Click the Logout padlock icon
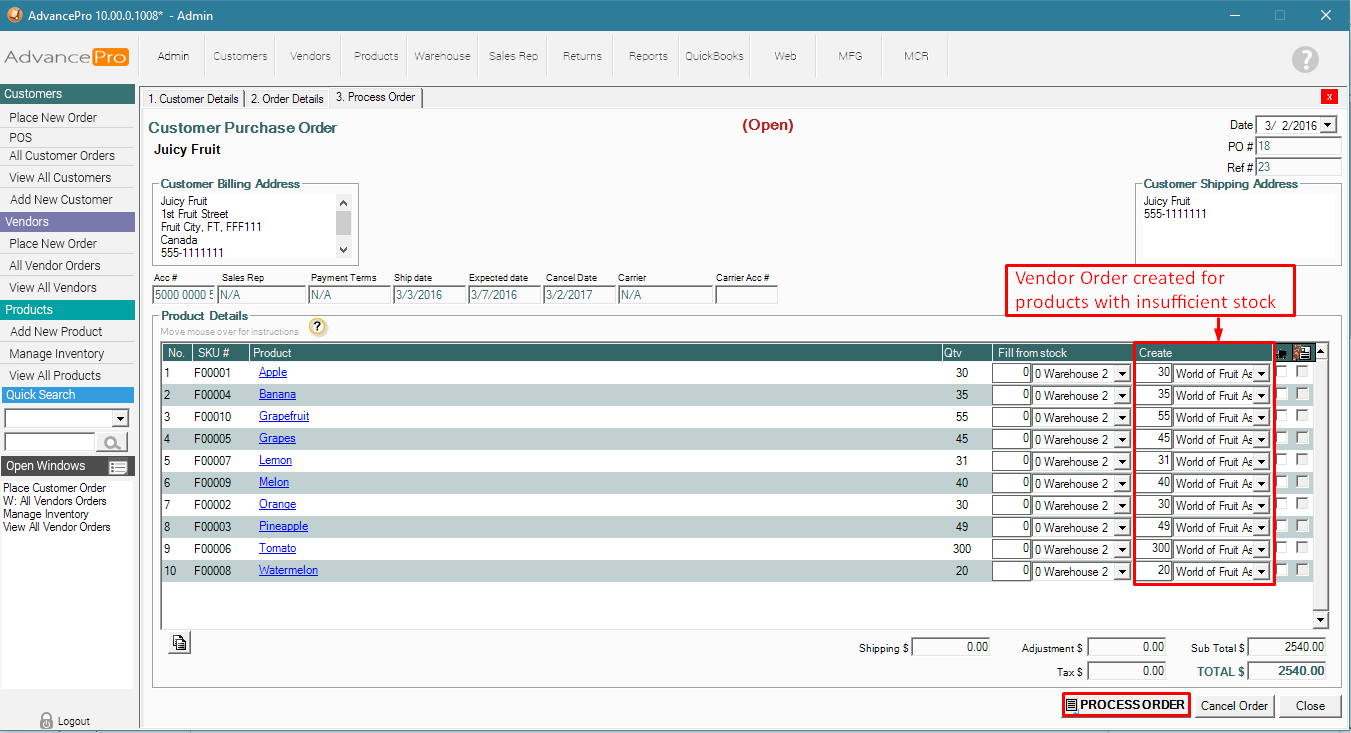Viewport: 1351px width, 733px height. [46, 720]
